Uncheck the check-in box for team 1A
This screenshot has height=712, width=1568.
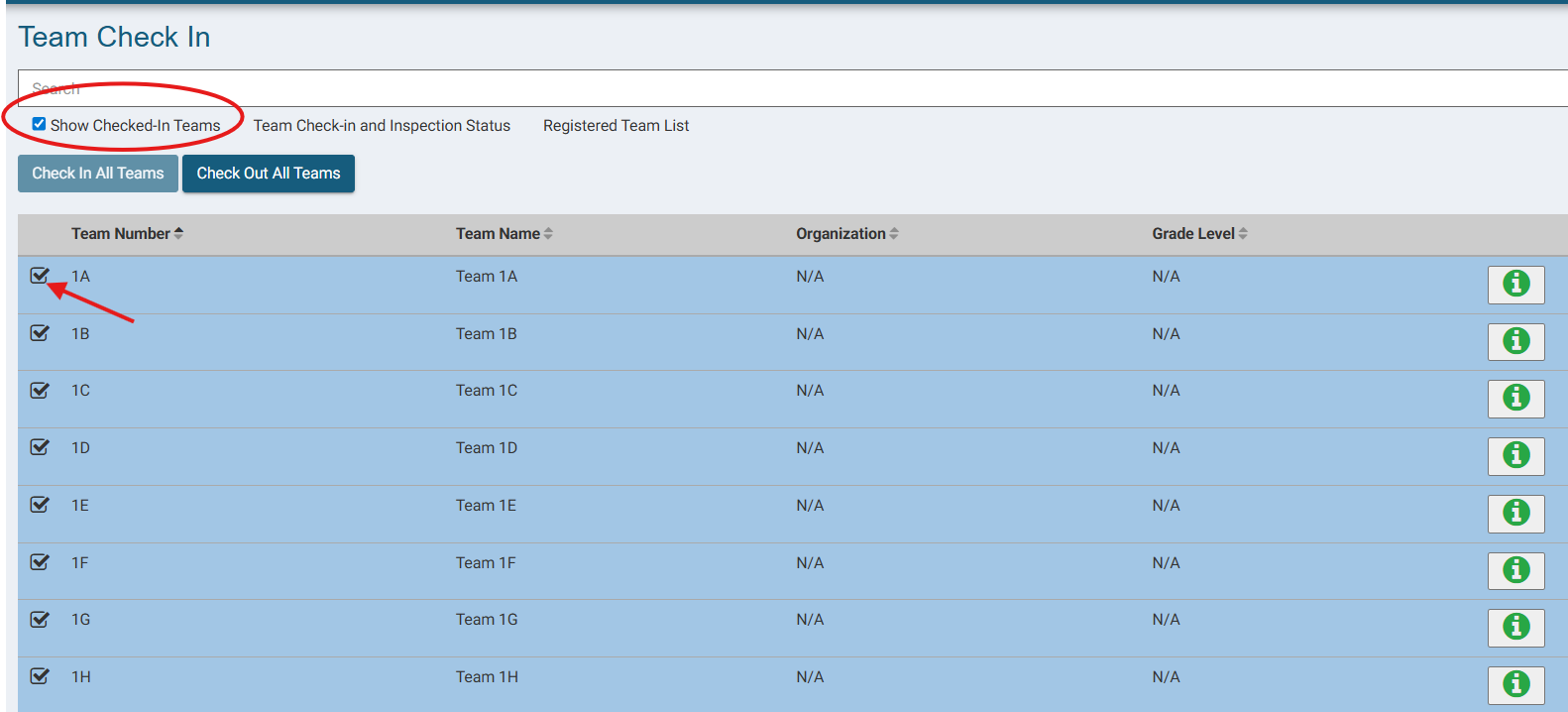point(40,276)
